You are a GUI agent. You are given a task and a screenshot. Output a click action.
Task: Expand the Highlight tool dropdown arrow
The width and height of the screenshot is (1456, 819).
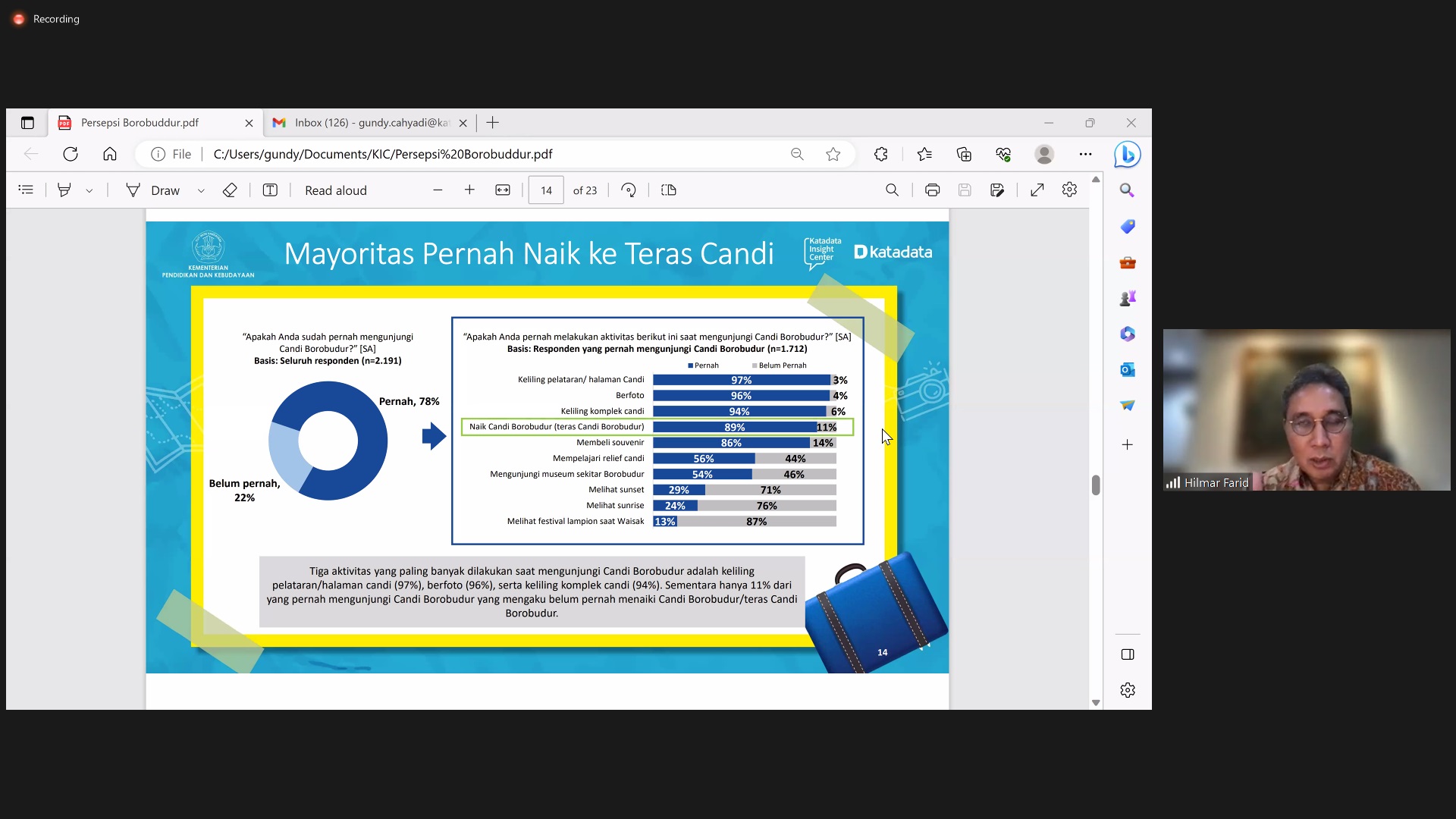pos(89,191)
